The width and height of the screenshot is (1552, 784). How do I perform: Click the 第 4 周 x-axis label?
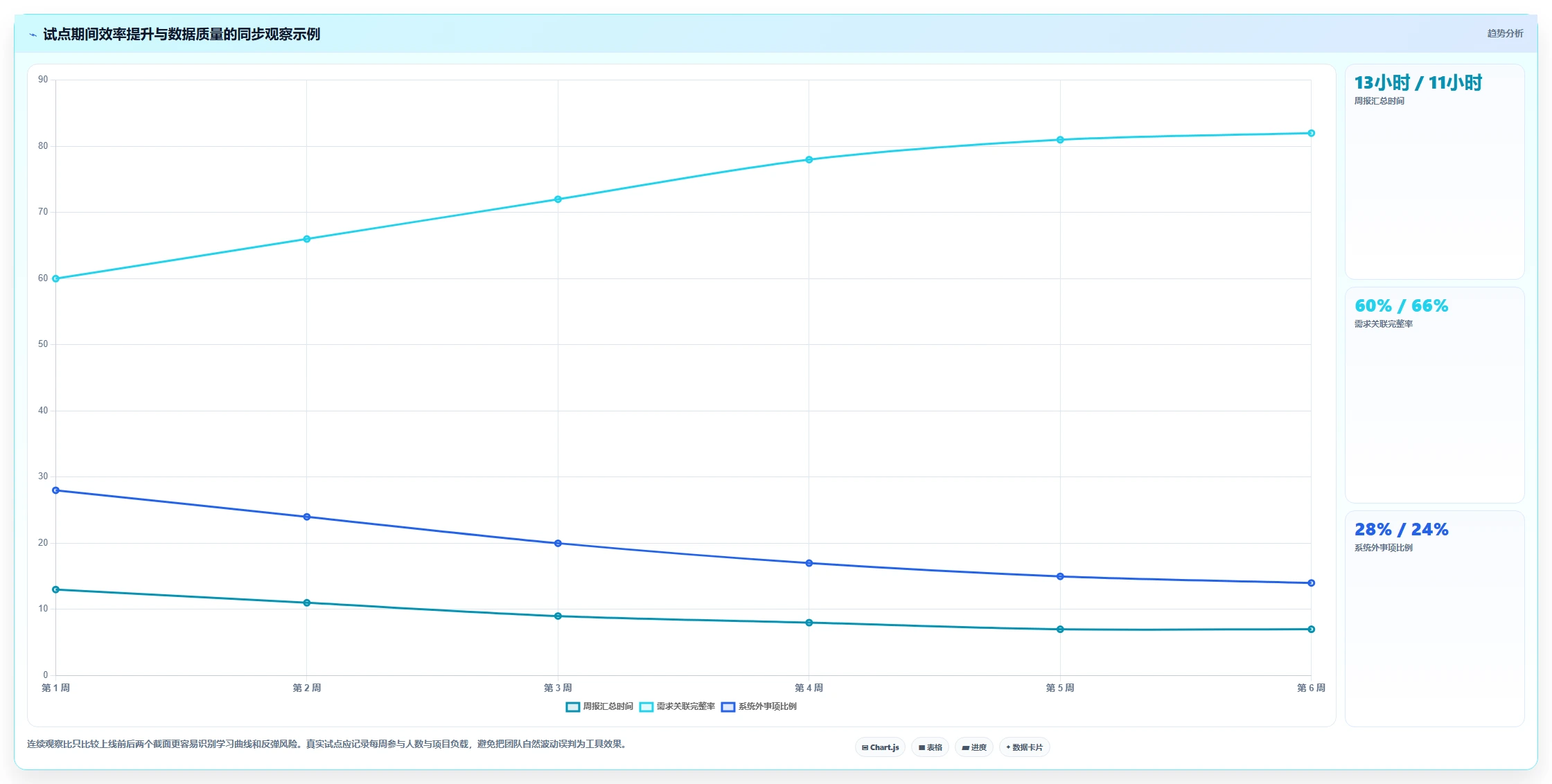[809, 688]
